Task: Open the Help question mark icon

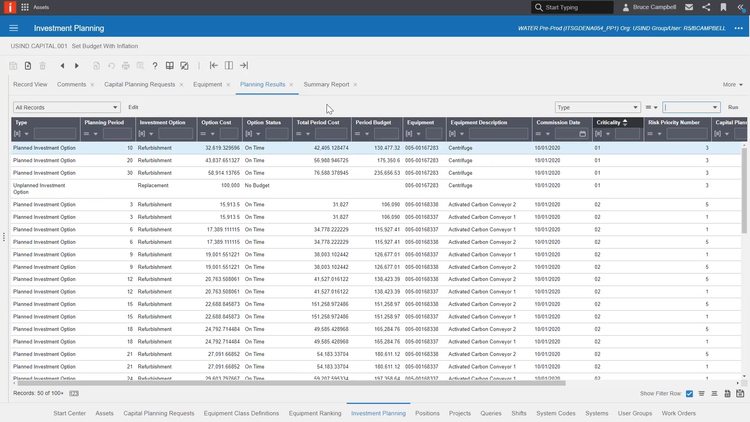Action: [154, 66]
